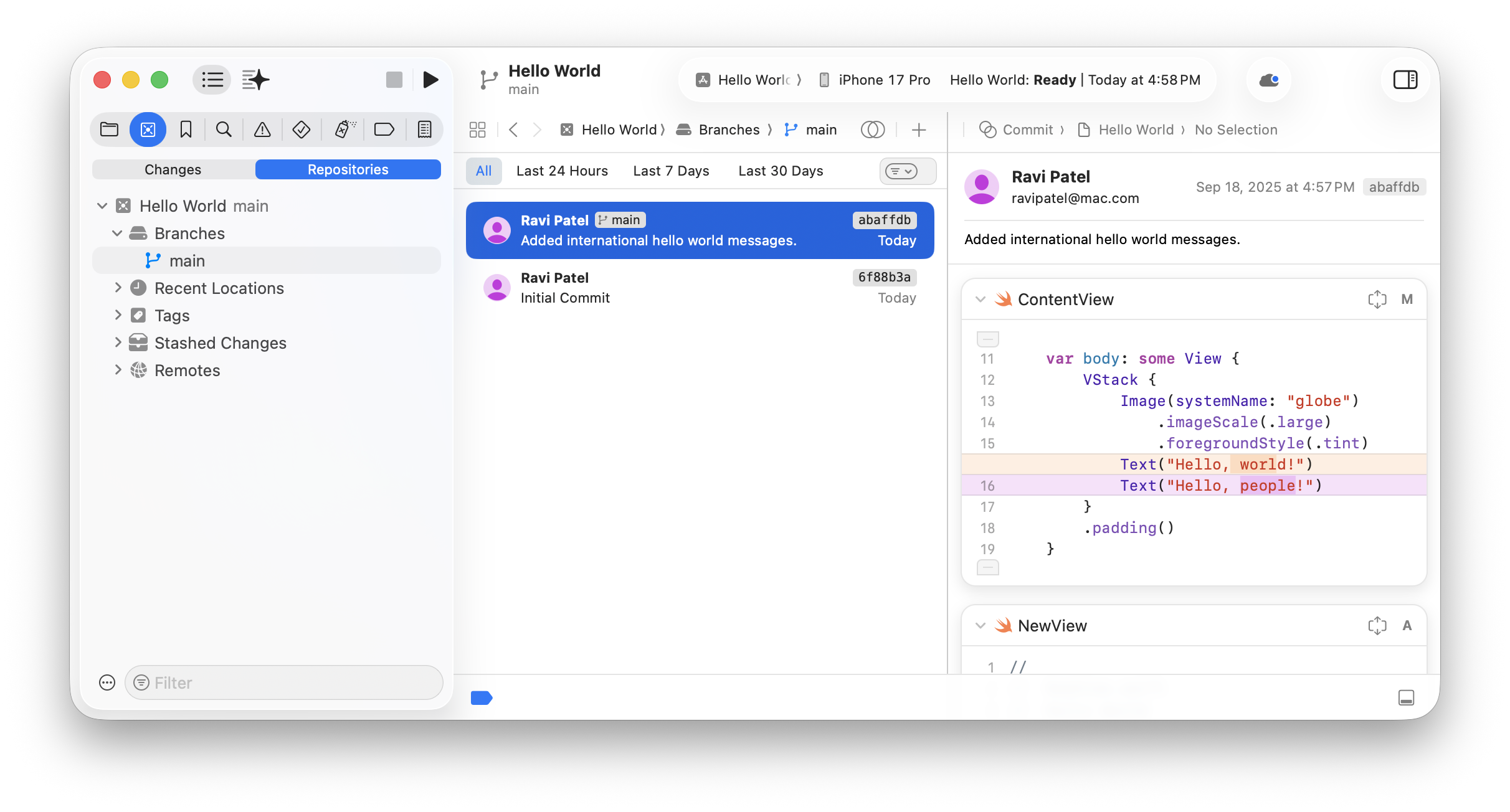
Task: Expand Recent Locations group
Action: (118, 288)
